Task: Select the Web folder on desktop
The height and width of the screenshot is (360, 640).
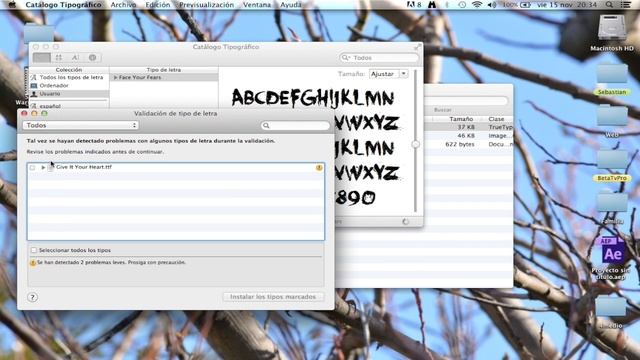Action: click(x=612, y=116)
